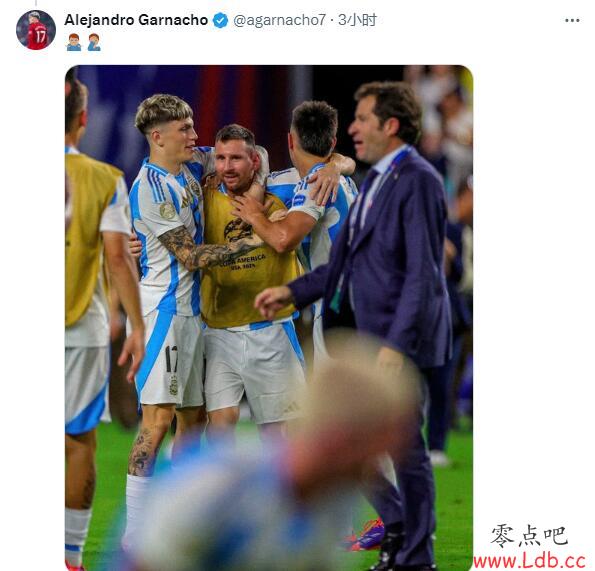595x571 pixels.
Task: Click the www.Ldb.cc watermark URL
Action: (530, 560)
